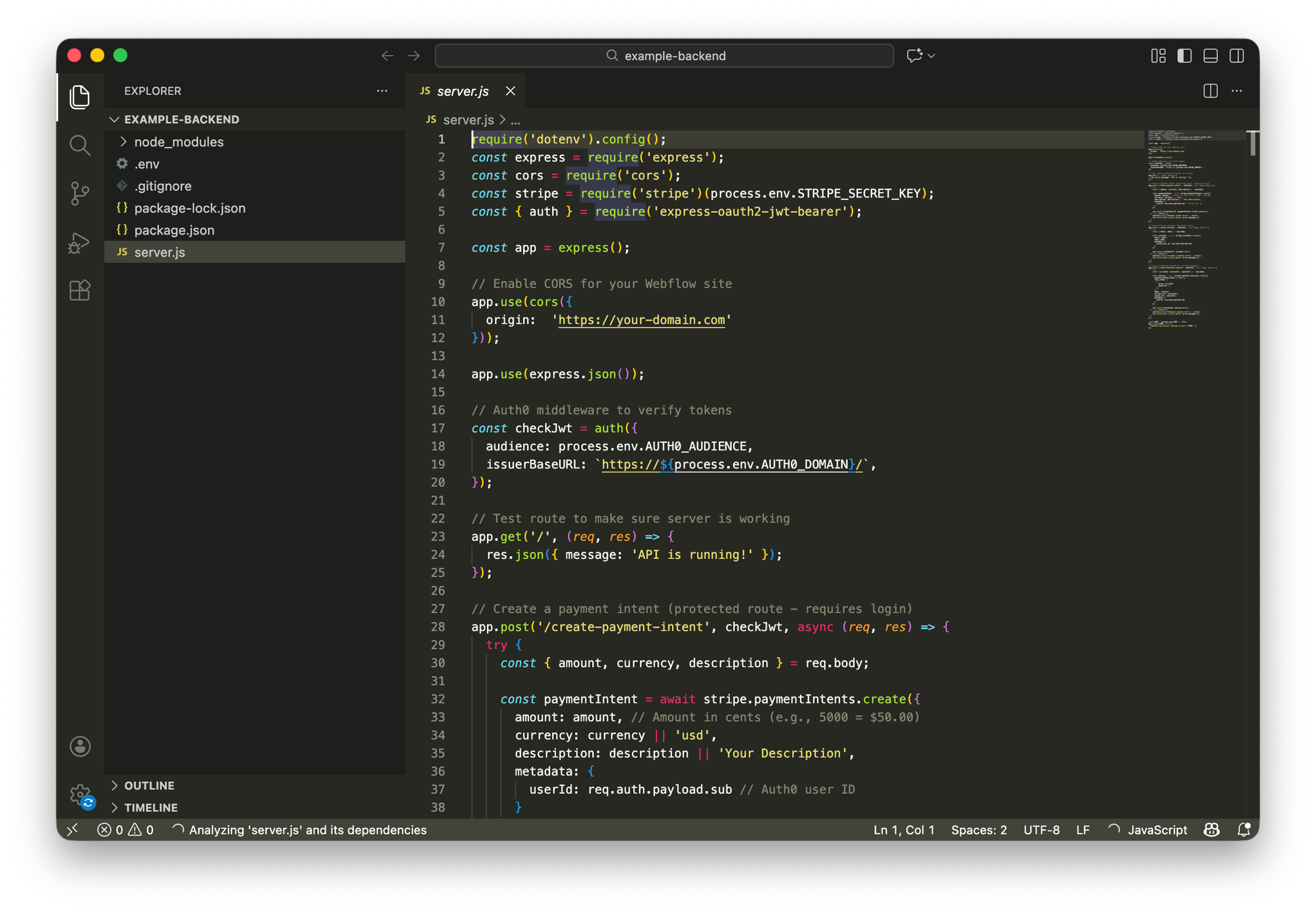
Task: Open the Search view in activity bar
Action: [80, 145]
